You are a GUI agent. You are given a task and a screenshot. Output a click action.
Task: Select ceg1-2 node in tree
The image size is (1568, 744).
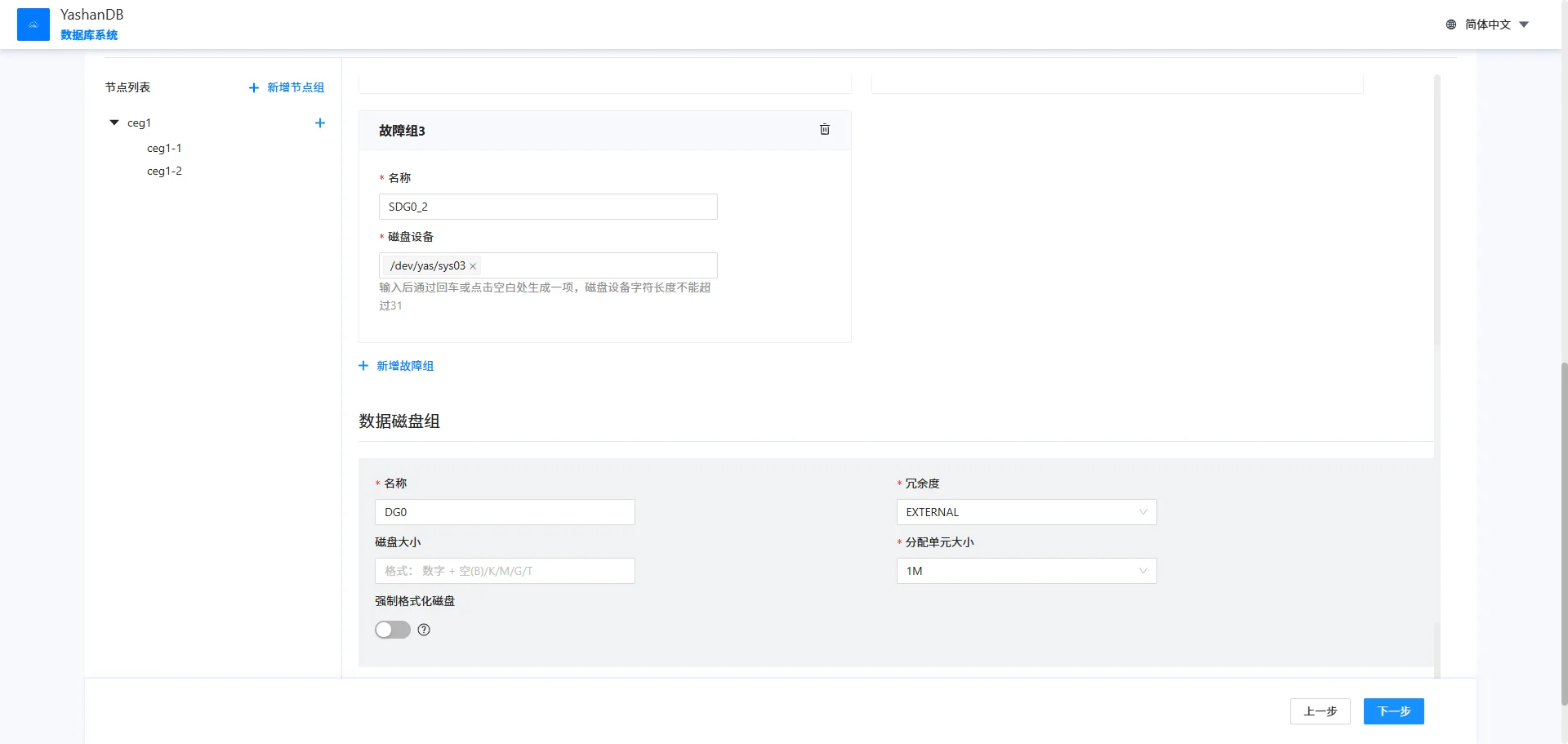click(x=164, y=172)
